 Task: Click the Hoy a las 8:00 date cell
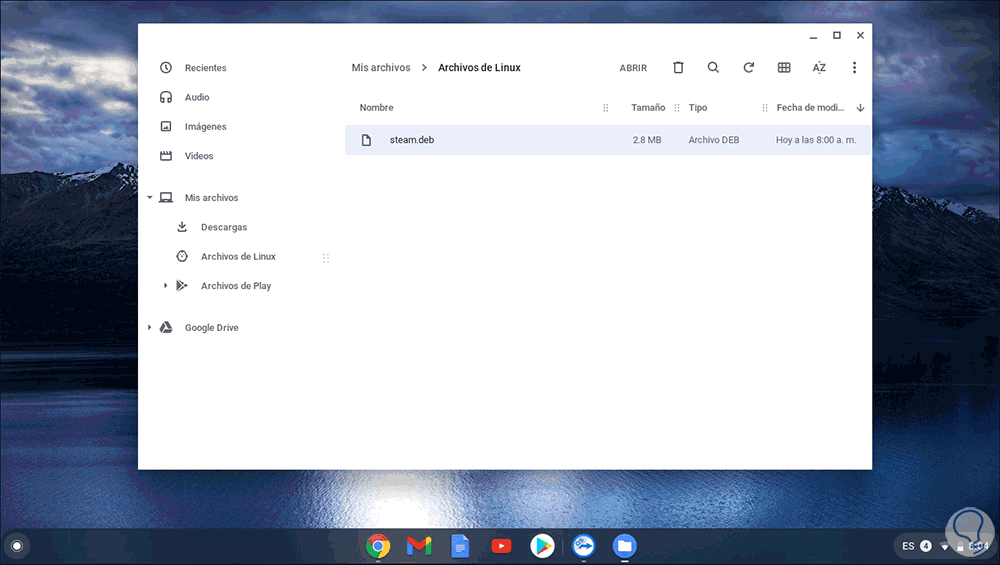point(816,140)
